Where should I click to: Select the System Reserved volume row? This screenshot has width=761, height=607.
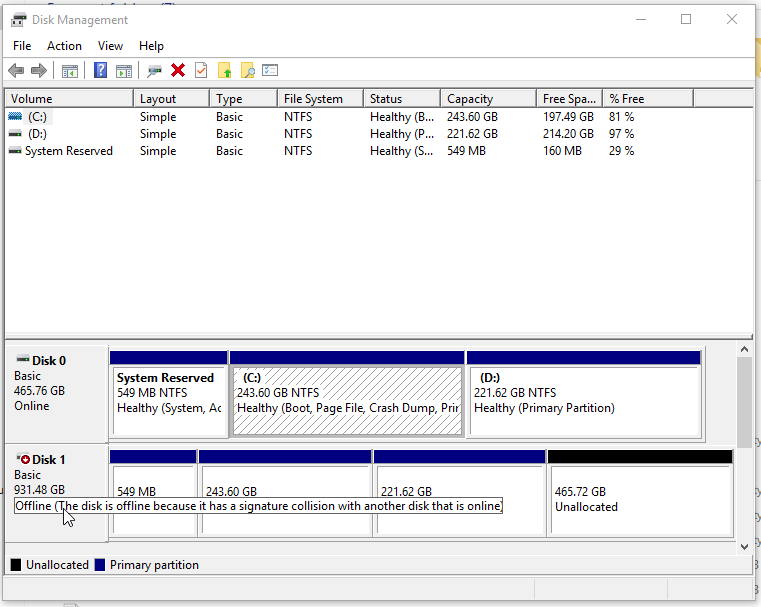(68, 151)
